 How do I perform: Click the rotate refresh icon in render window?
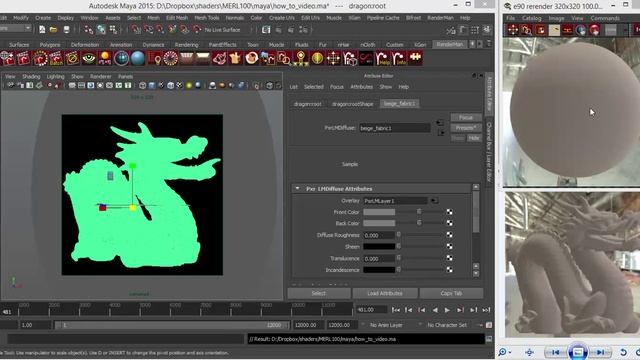click(x=623, y=352)
